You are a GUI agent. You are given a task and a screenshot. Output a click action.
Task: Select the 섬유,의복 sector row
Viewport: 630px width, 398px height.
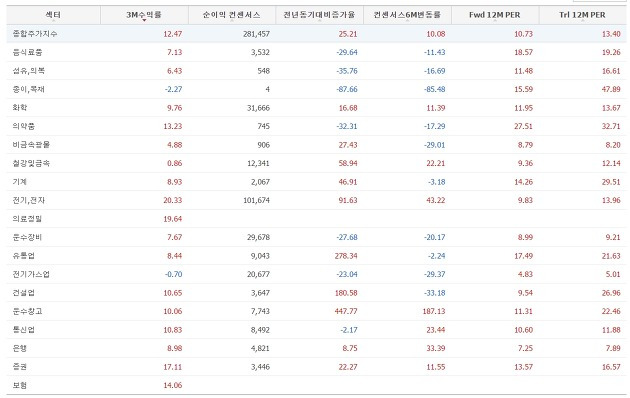316,71
